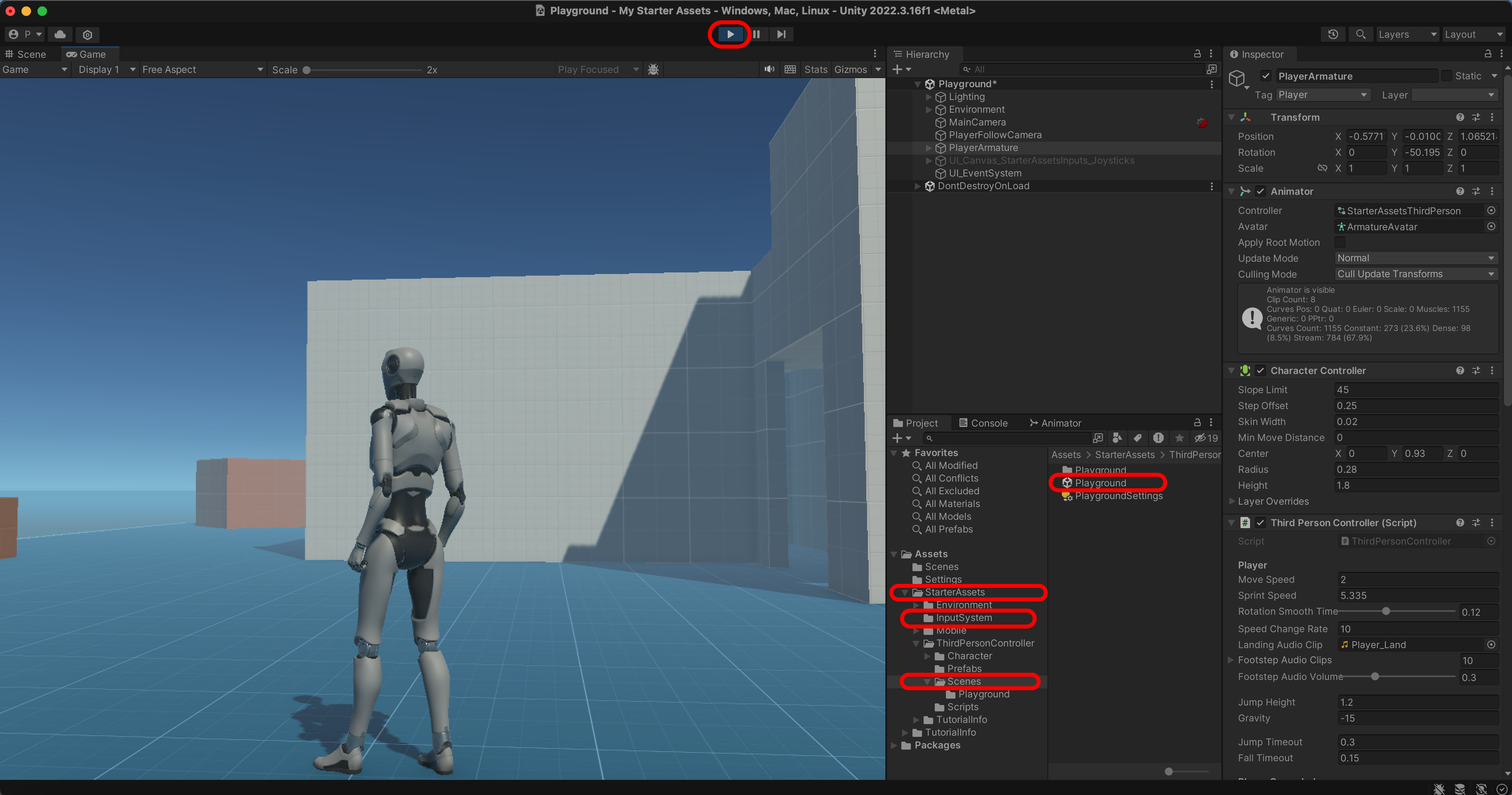Toggle Mute Audio in the Game view
The height and width of the screenshot is (795, 1512).
click(769, 69)
